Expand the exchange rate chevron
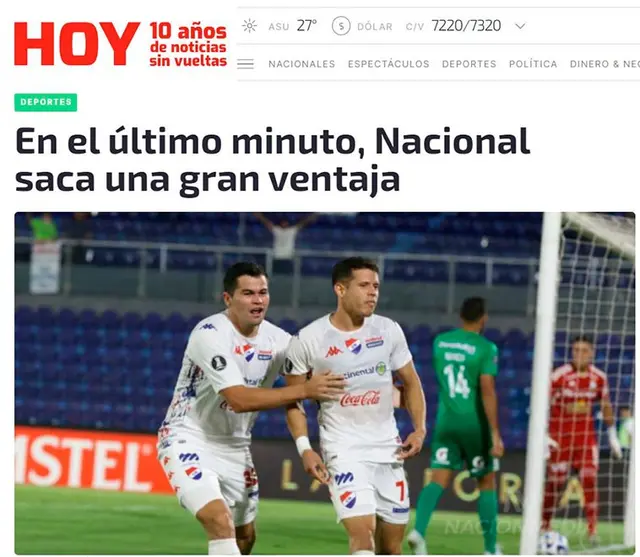Viewport: 640px width, 557px height. 520,26
